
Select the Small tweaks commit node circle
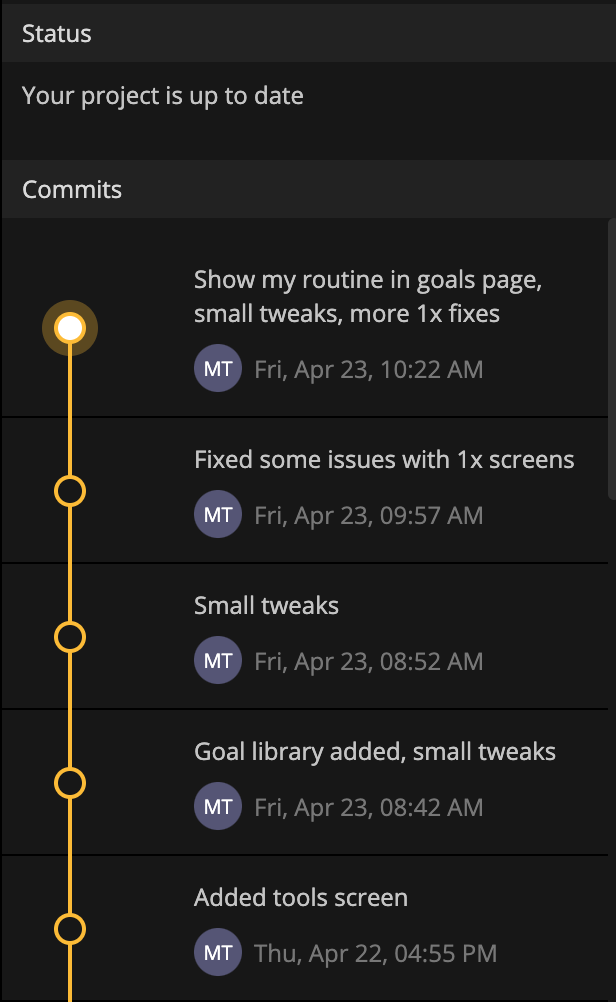(x=70, y=637)
